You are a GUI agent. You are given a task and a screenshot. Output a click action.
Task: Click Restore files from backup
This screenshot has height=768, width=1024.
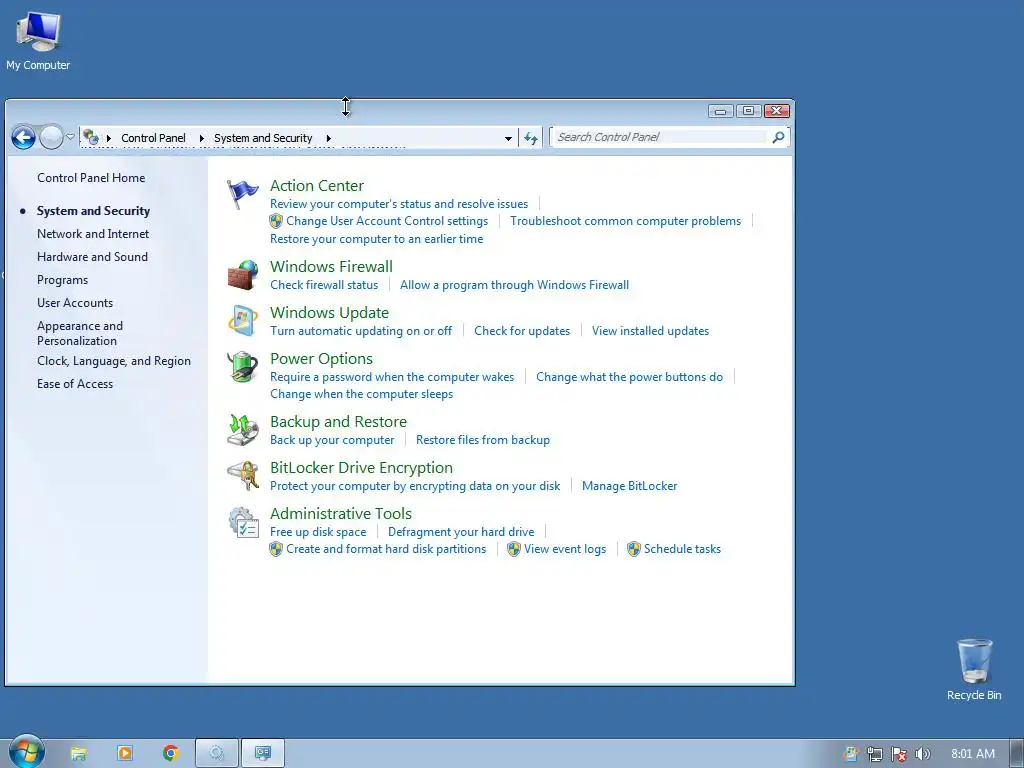(x=483, y=440)
